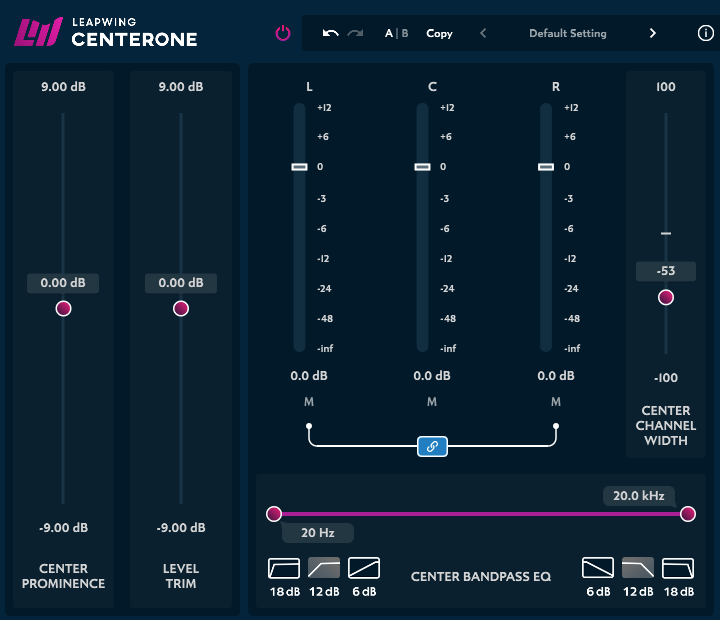Open the Default Setting preset menu
The image size is (720, 620).
[567, 33]
